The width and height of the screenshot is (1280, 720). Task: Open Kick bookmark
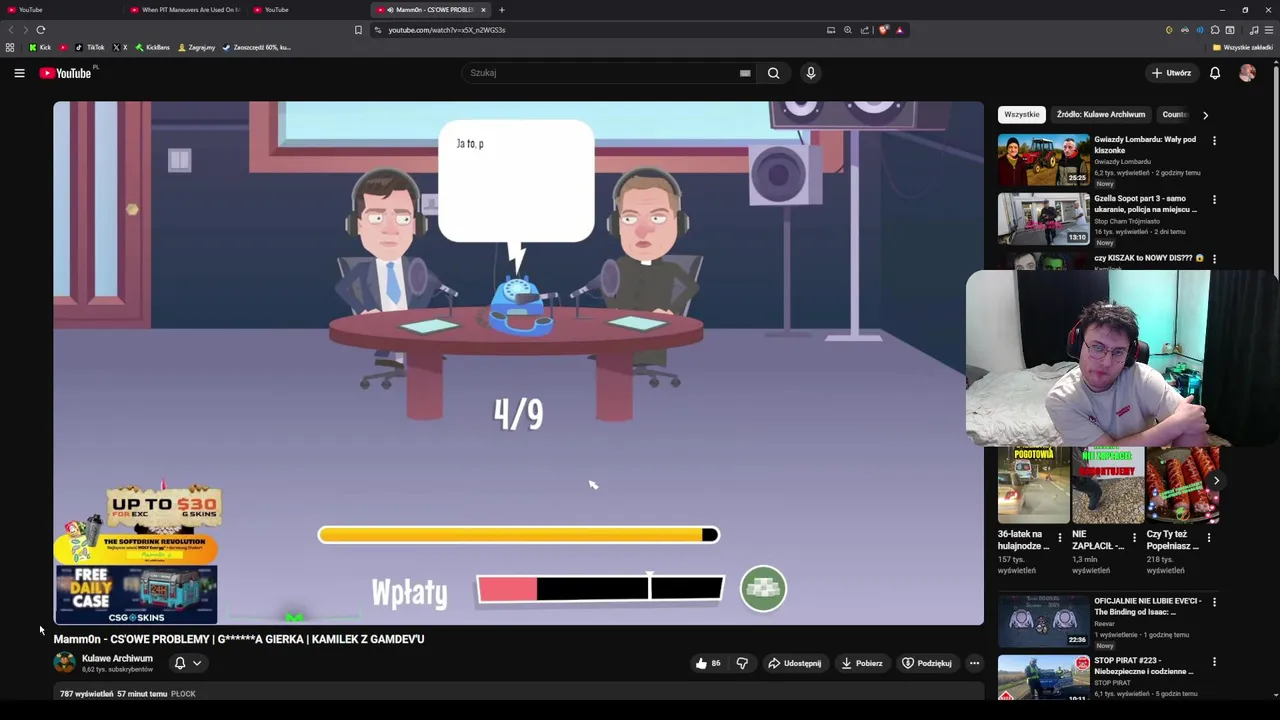pyautogui.click(x=40, y=47)
